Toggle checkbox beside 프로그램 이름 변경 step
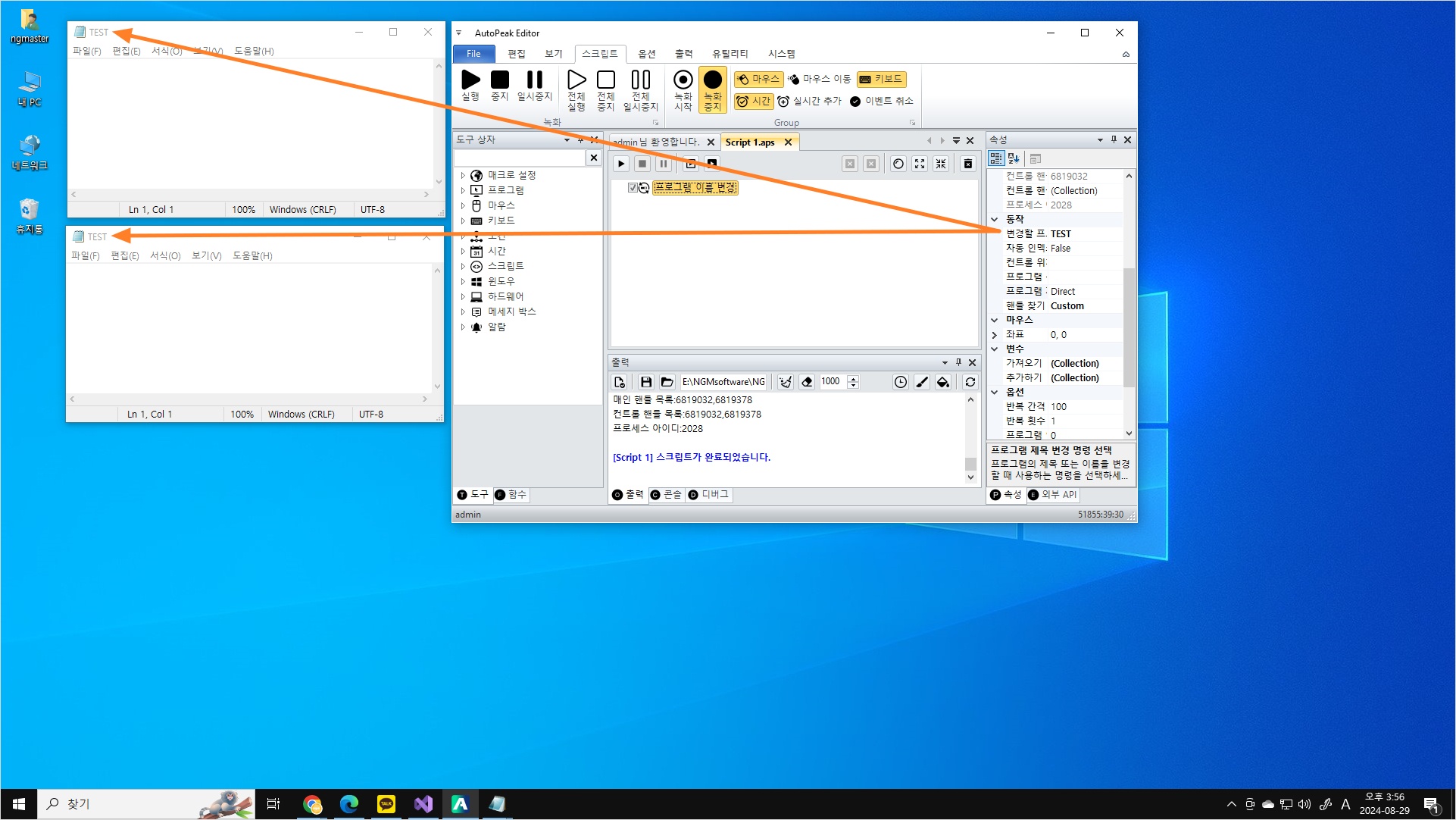 click(x=633, y=188)
